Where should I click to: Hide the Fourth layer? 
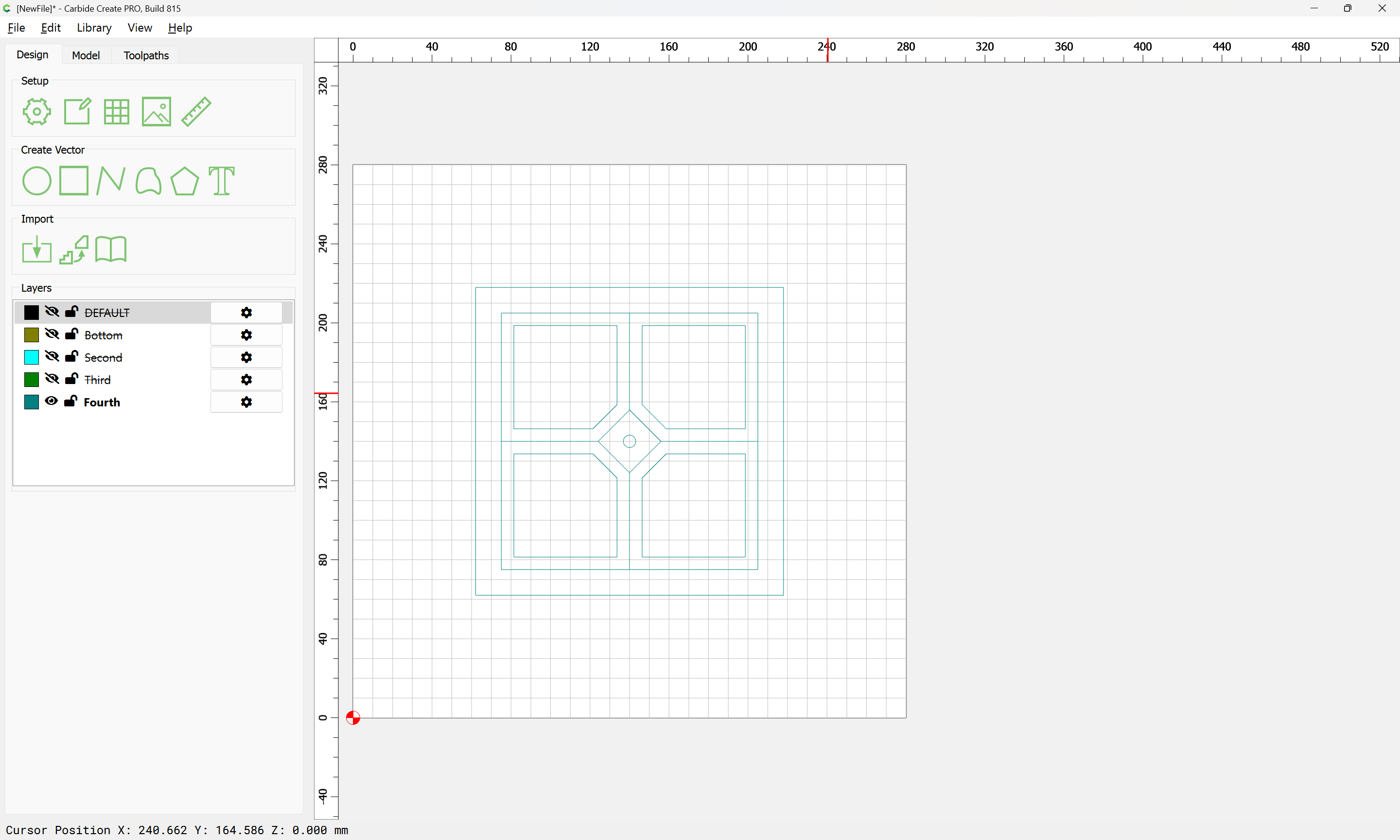[52, 401]
